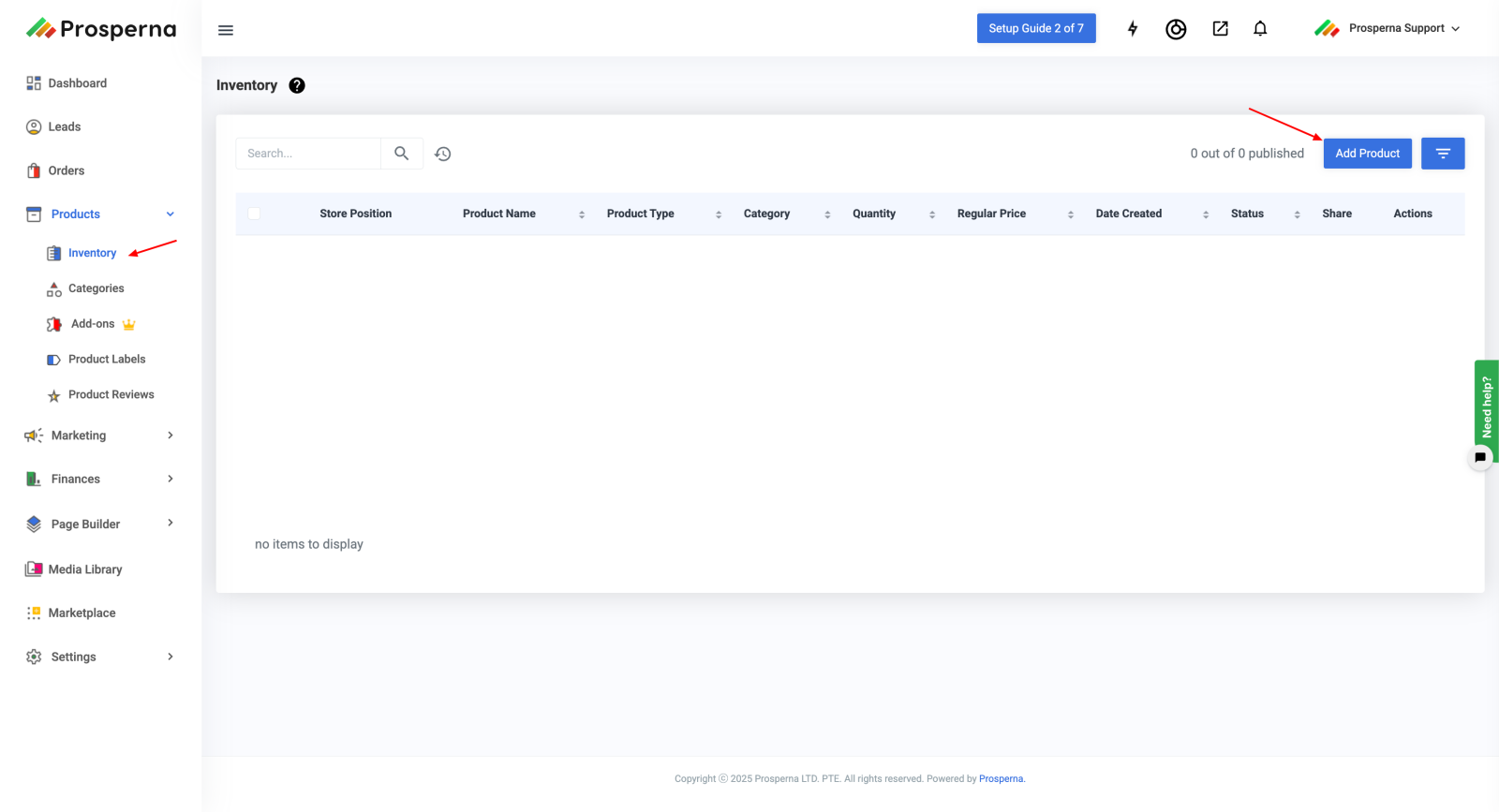1499x812 pixels.
Task: Click the Inventory help question mark icon
Action: coord(297,85)
